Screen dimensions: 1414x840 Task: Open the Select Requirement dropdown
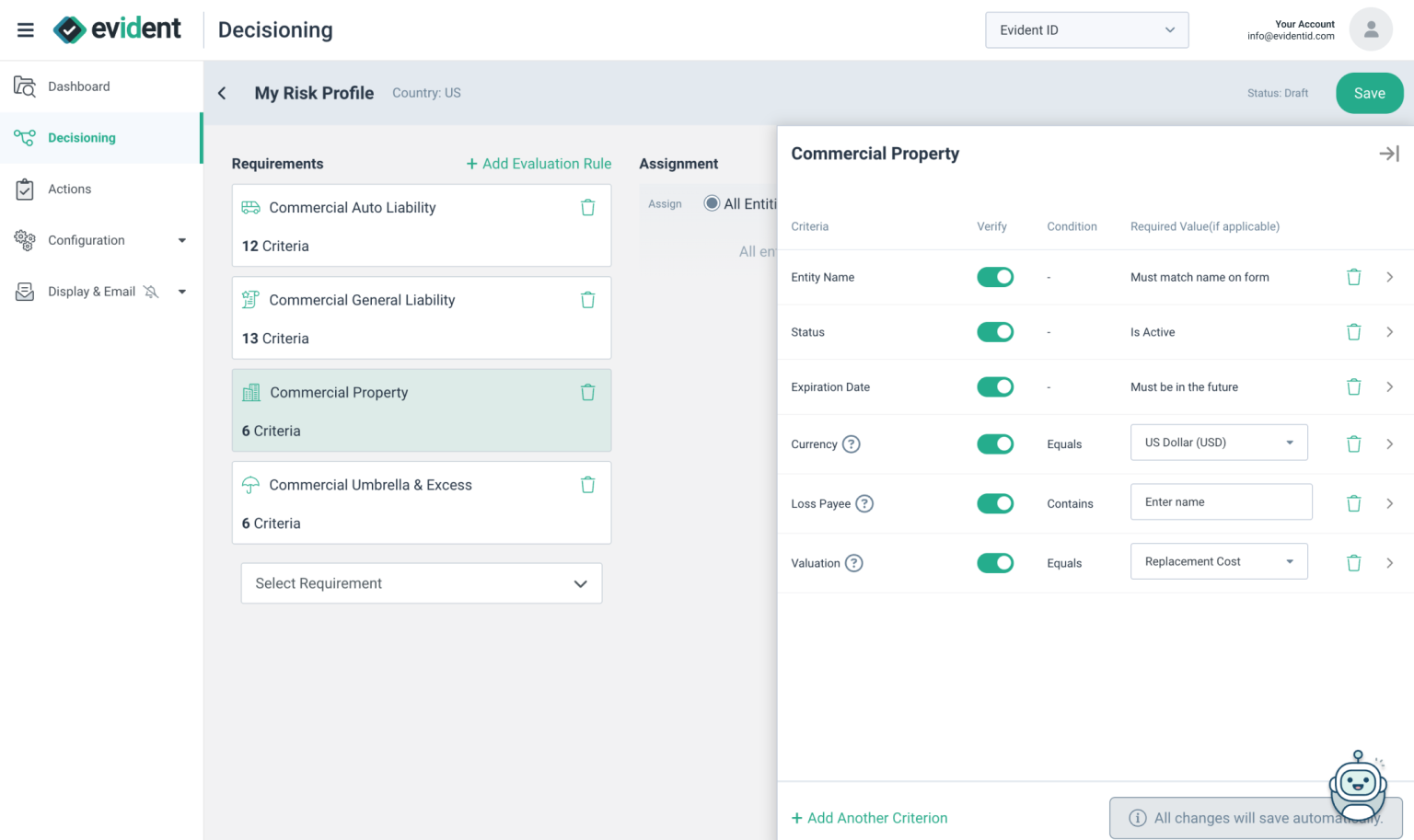421,583
